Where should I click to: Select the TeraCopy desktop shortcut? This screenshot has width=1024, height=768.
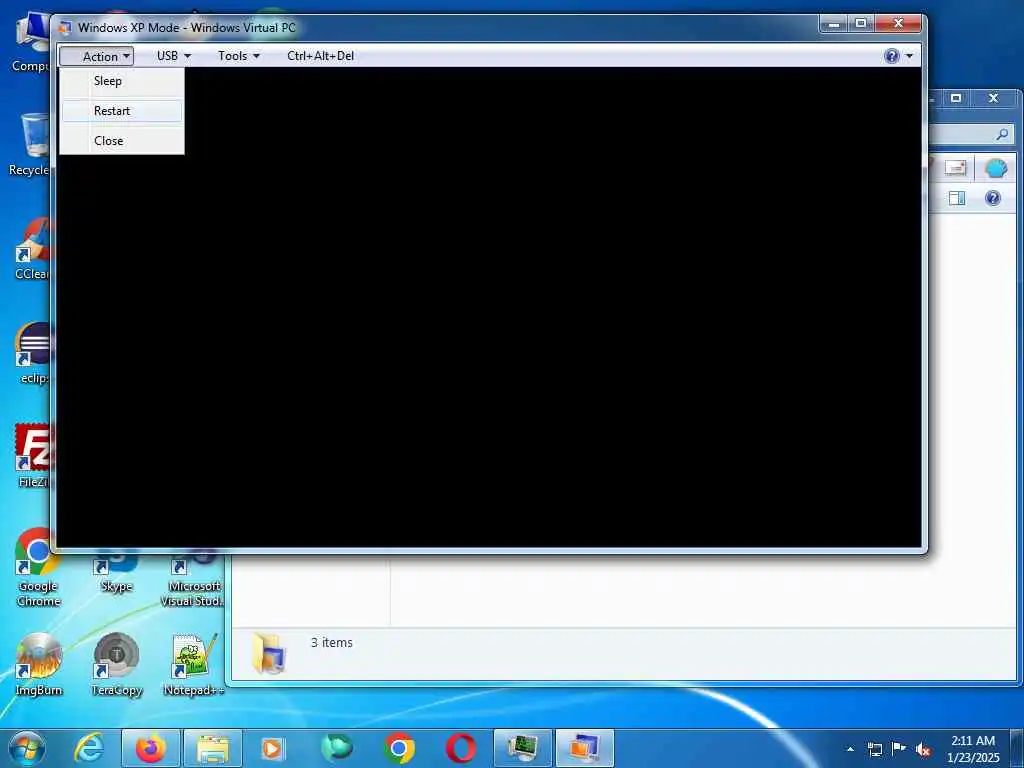click(x=116, y=664)
